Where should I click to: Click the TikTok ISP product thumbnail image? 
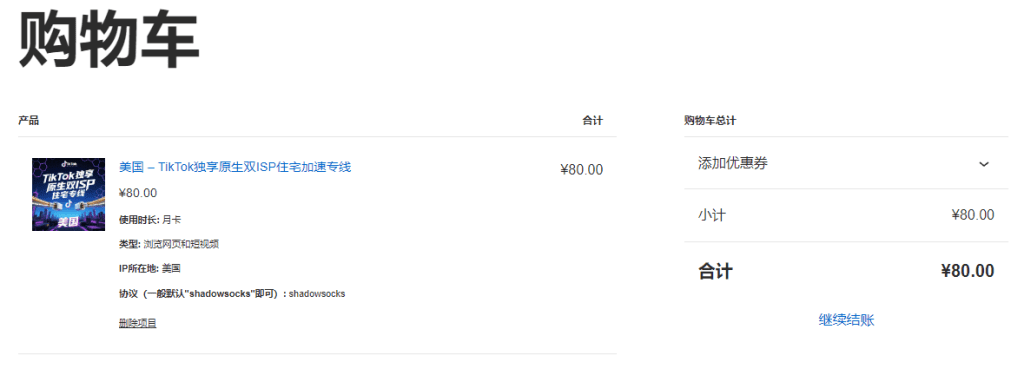69,194
